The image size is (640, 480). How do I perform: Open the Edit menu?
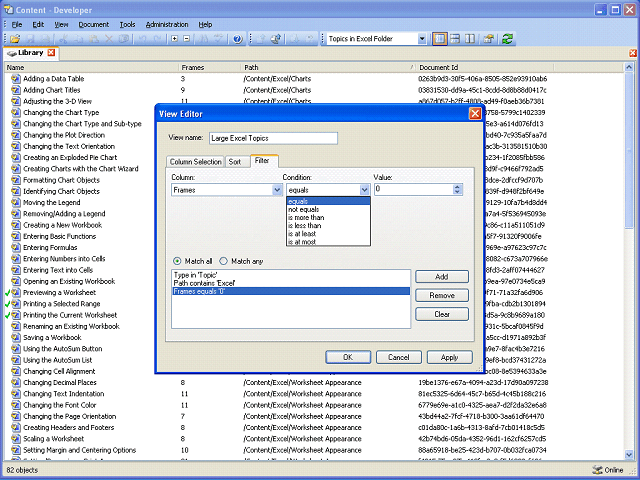point(38,24)
